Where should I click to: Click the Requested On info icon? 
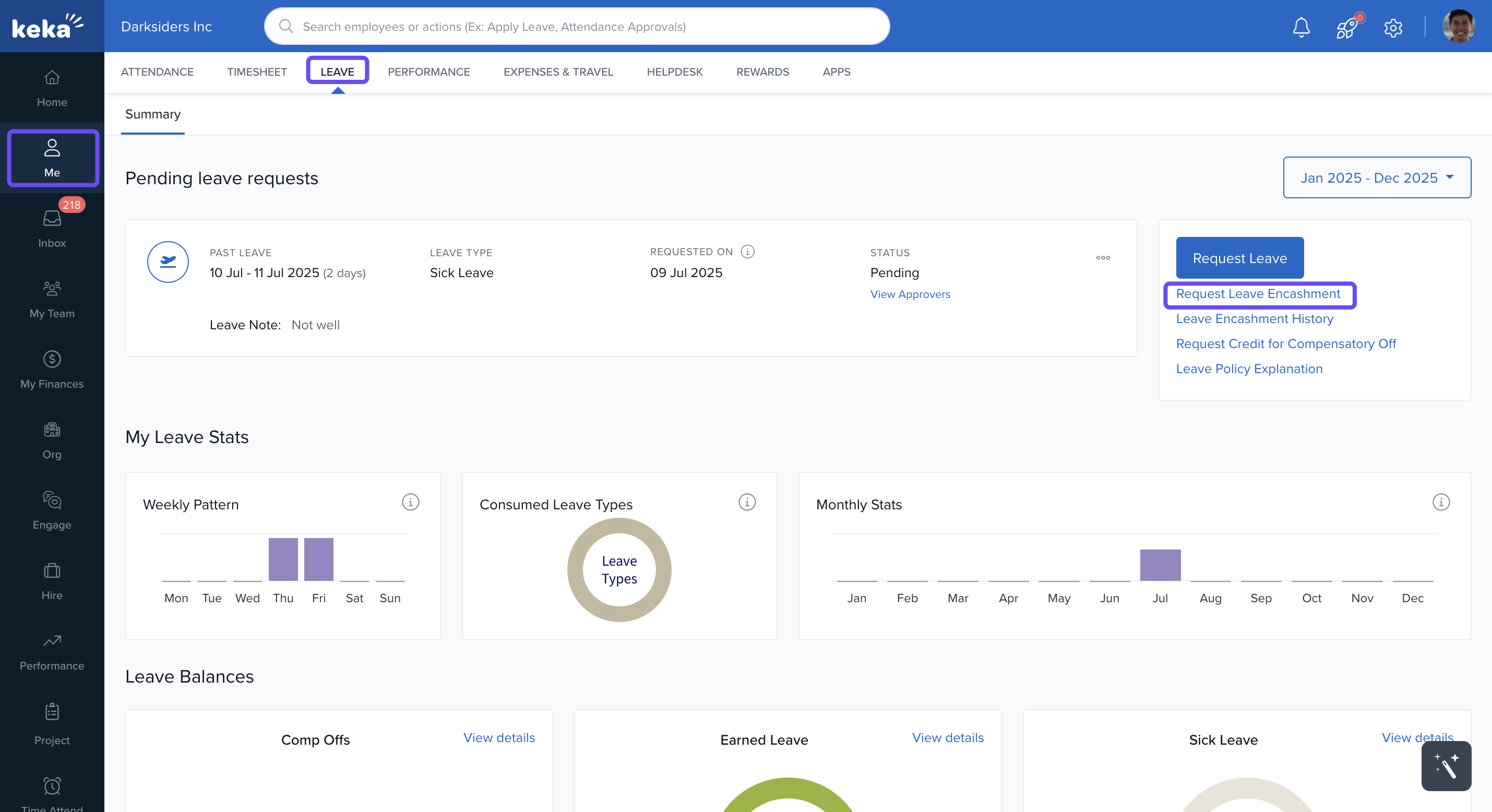747,252
